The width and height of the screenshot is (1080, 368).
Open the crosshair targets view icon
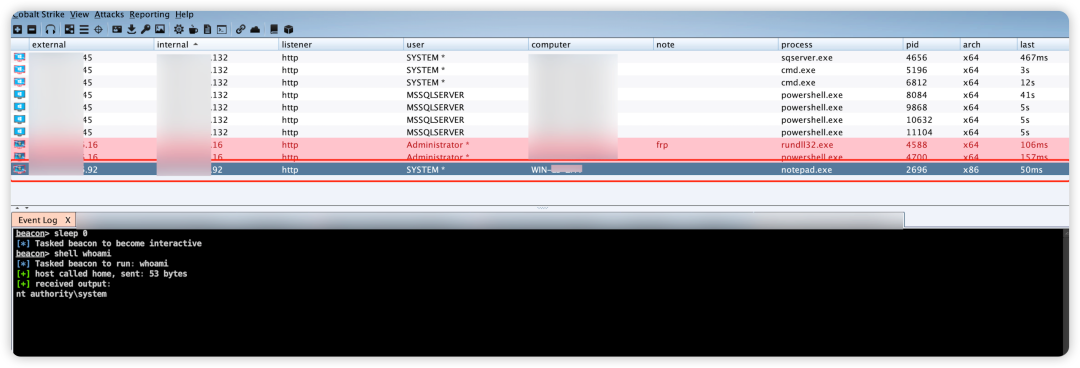coord(98,29)
